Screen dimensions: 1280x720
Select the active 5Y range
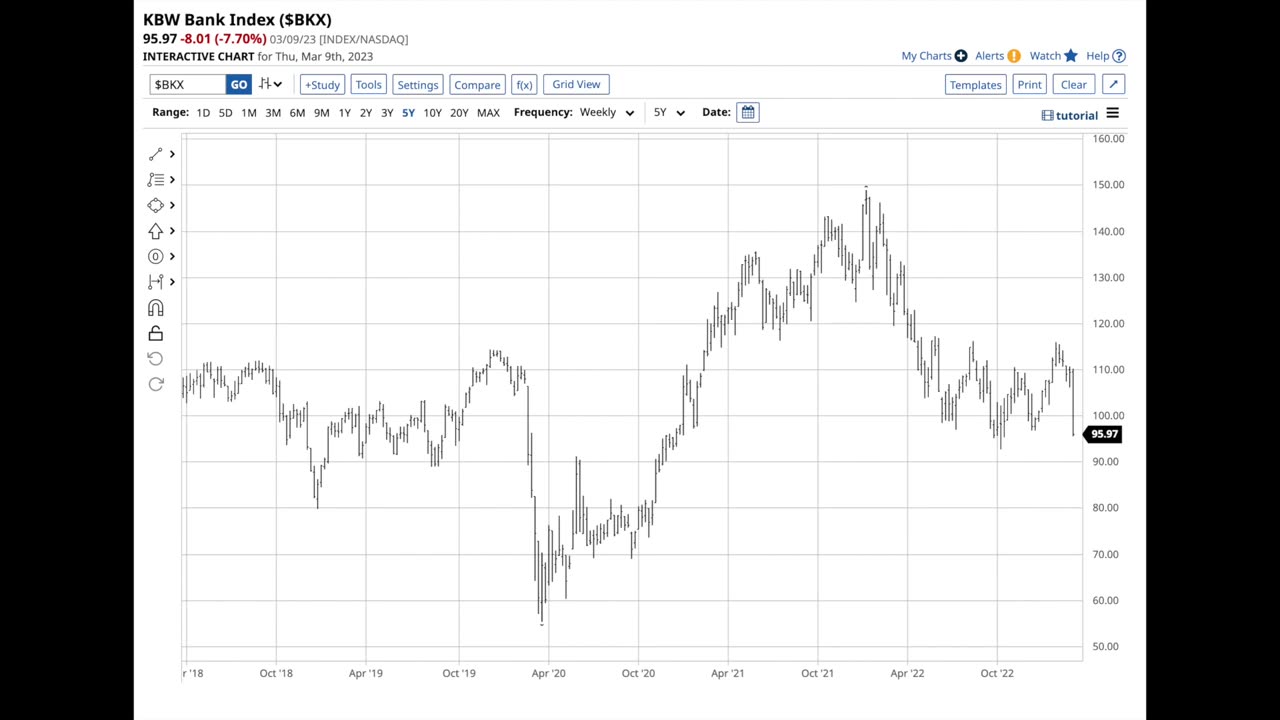408,113
